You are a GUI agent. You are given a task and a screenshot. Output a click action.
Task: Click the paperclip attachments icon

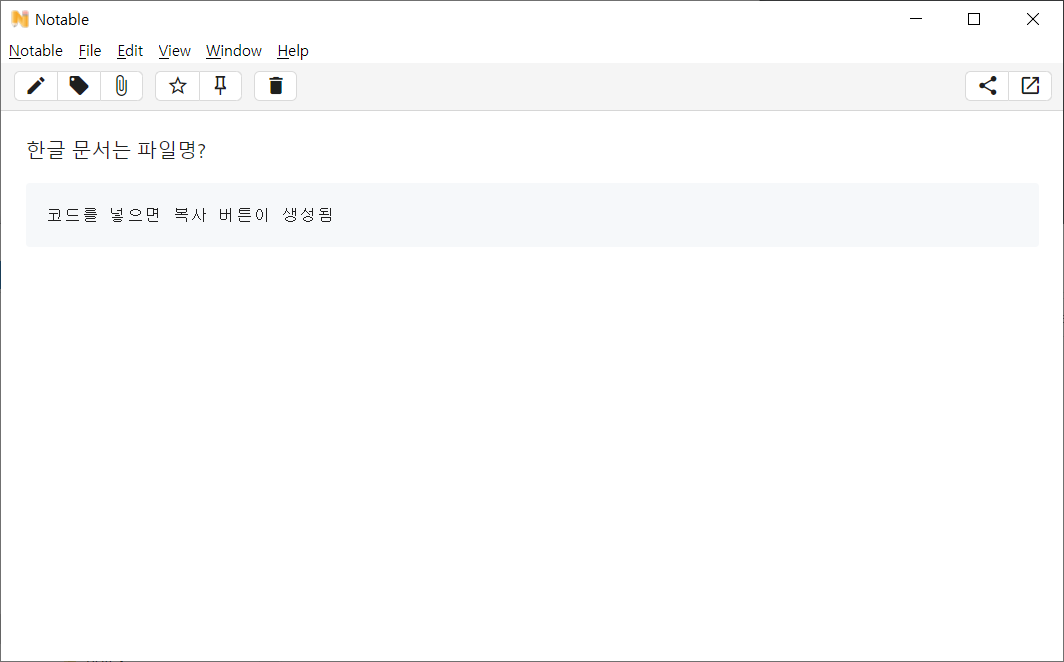pos(121,86)
